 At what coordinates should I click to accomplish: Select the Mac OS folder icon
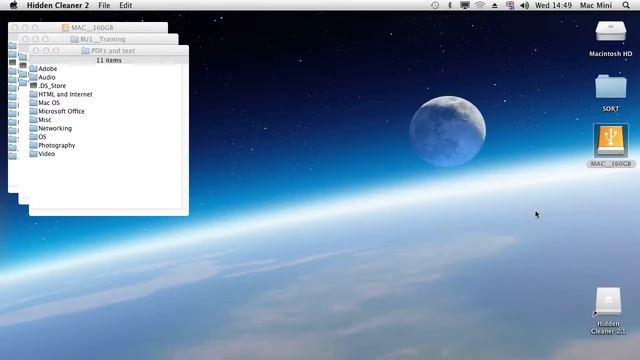click(x=33, y=102)
